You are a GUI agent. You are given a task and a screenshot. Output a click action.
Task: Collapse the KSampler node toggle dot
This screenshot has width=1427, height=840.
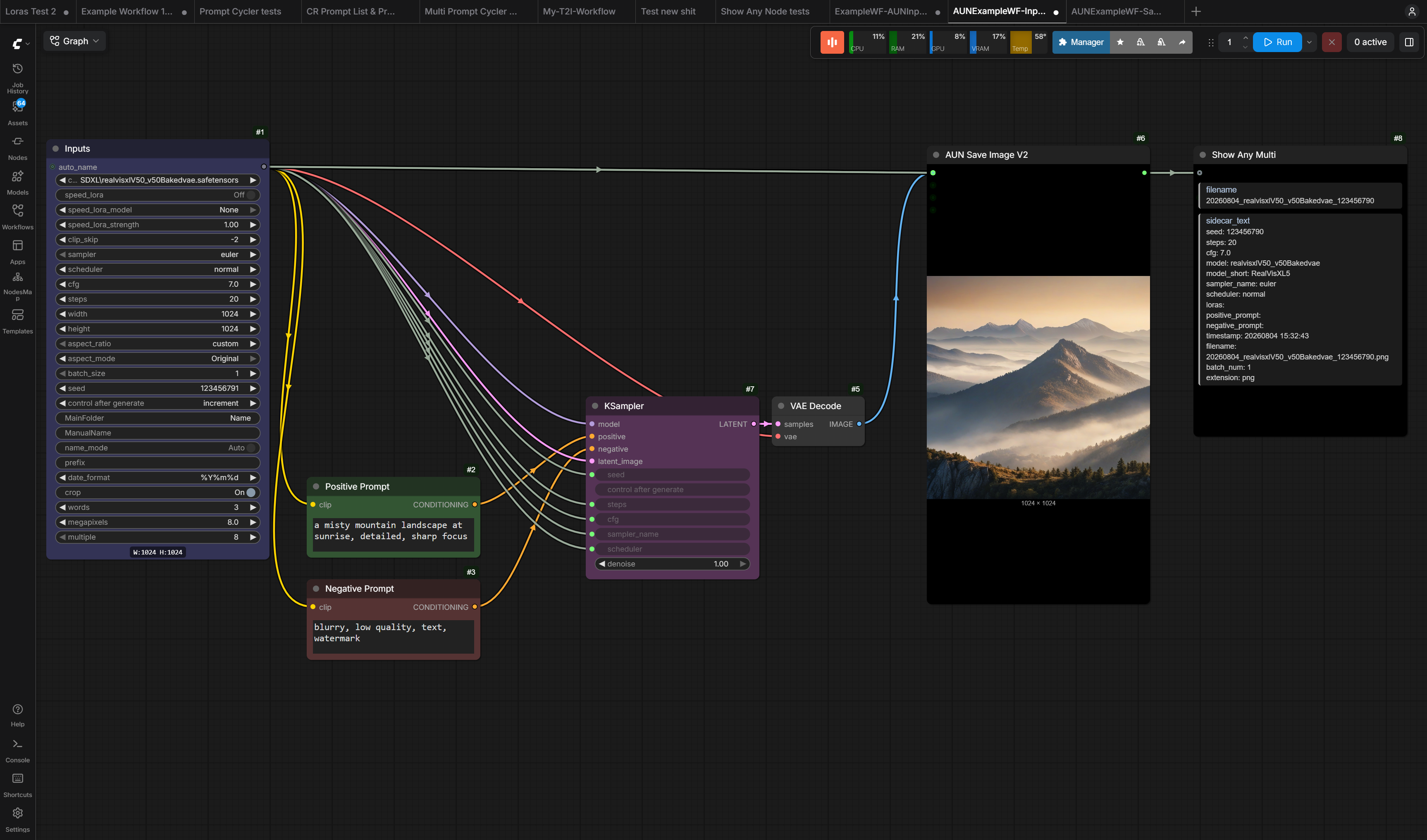pyautogui.click(x=594, y=406)
